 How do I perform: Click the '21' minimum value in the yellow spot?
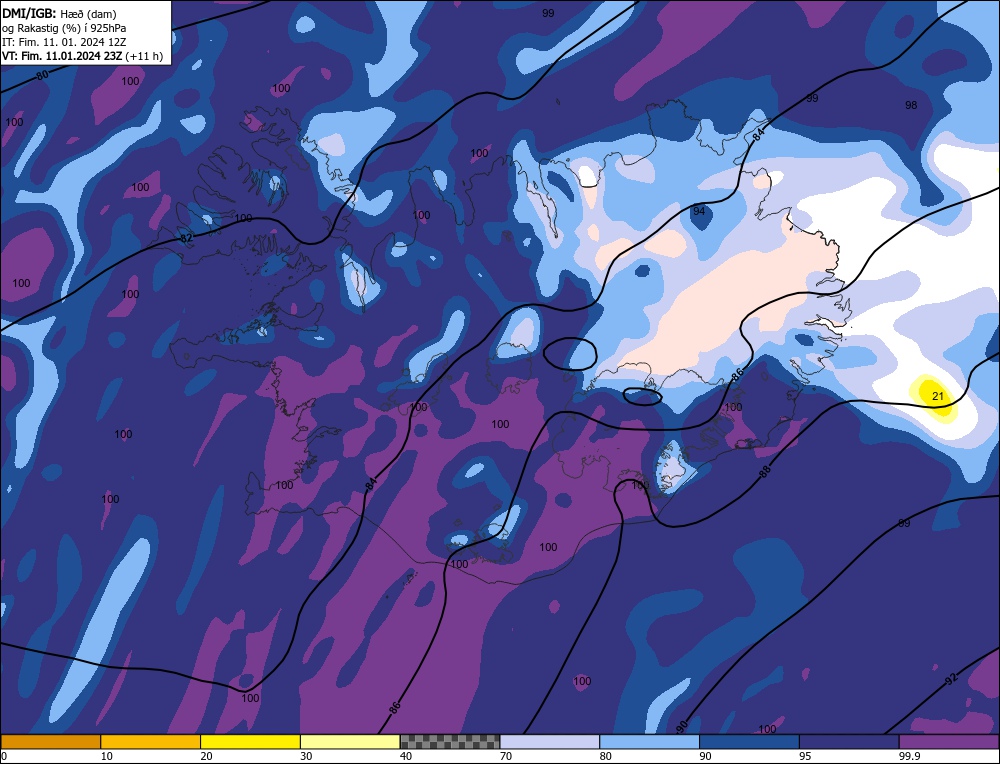pyautogui.click(x=938, y=396)
